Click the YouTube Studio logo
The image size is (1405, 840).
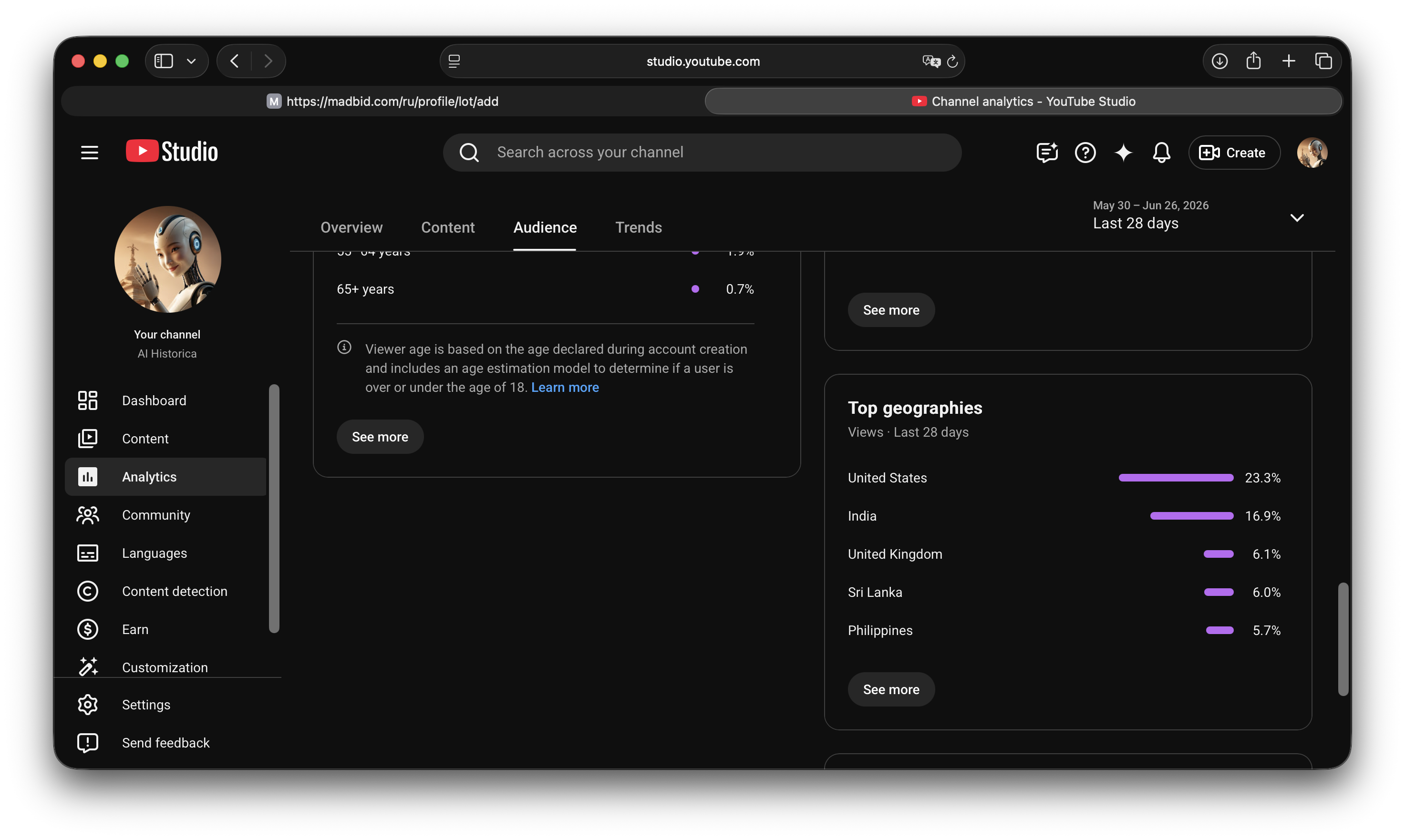tap(172, 152)
